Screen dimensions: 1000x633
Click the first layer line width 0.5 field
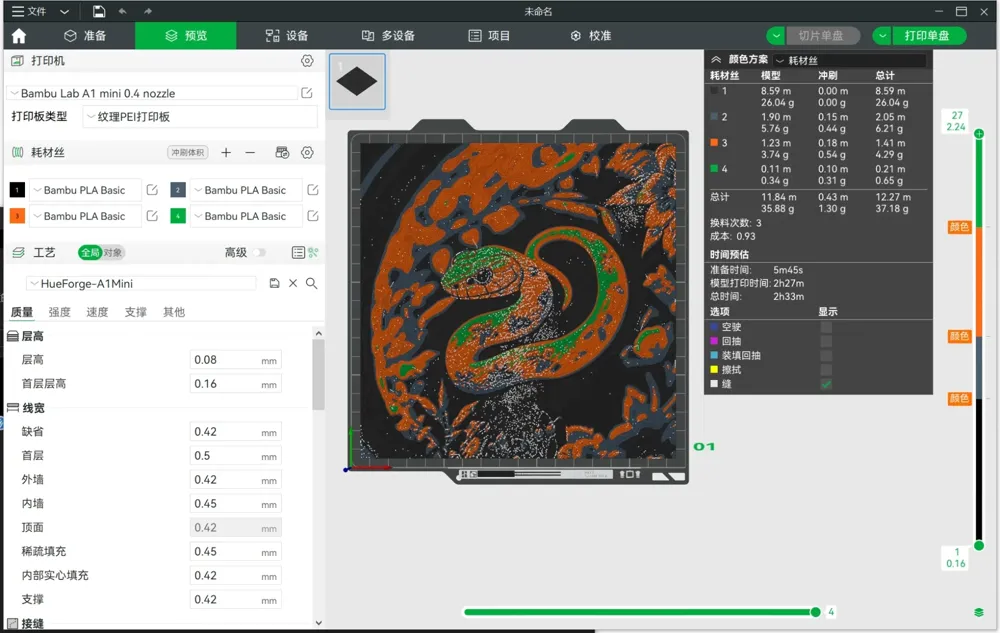click(235, 456)
